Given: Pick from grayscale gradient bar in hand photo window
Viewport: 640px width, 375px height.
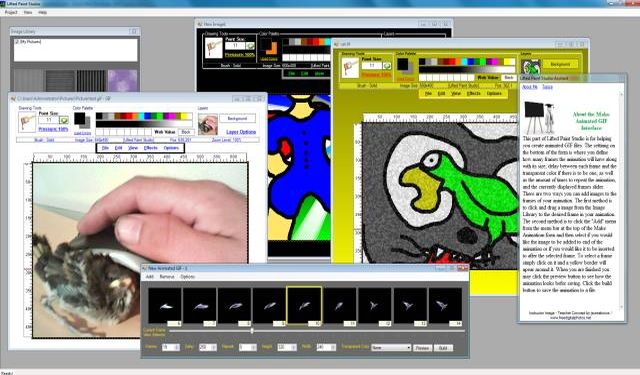Looking at the screenshot, I should [x=144, y=124].
